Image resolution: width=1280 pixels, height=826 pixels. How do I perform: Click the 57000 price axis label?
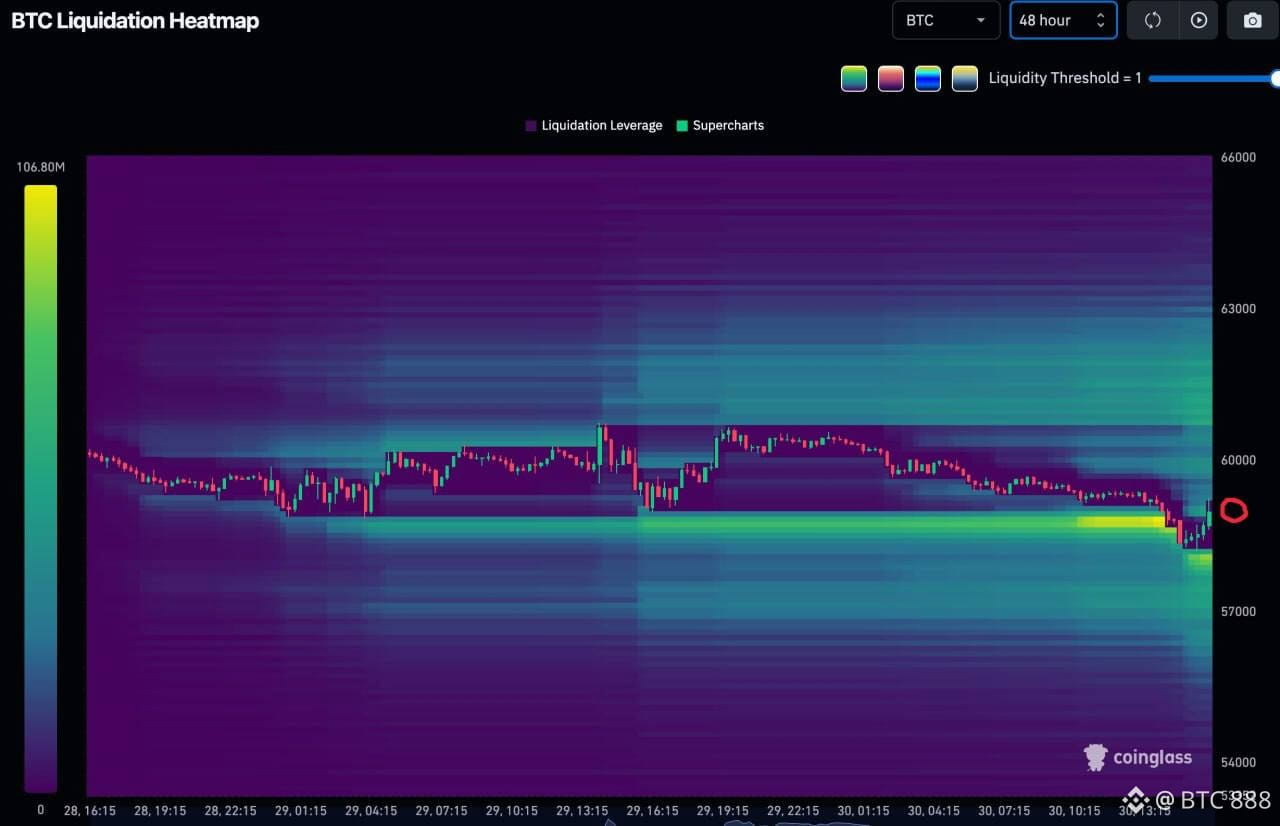[1238, 611]
